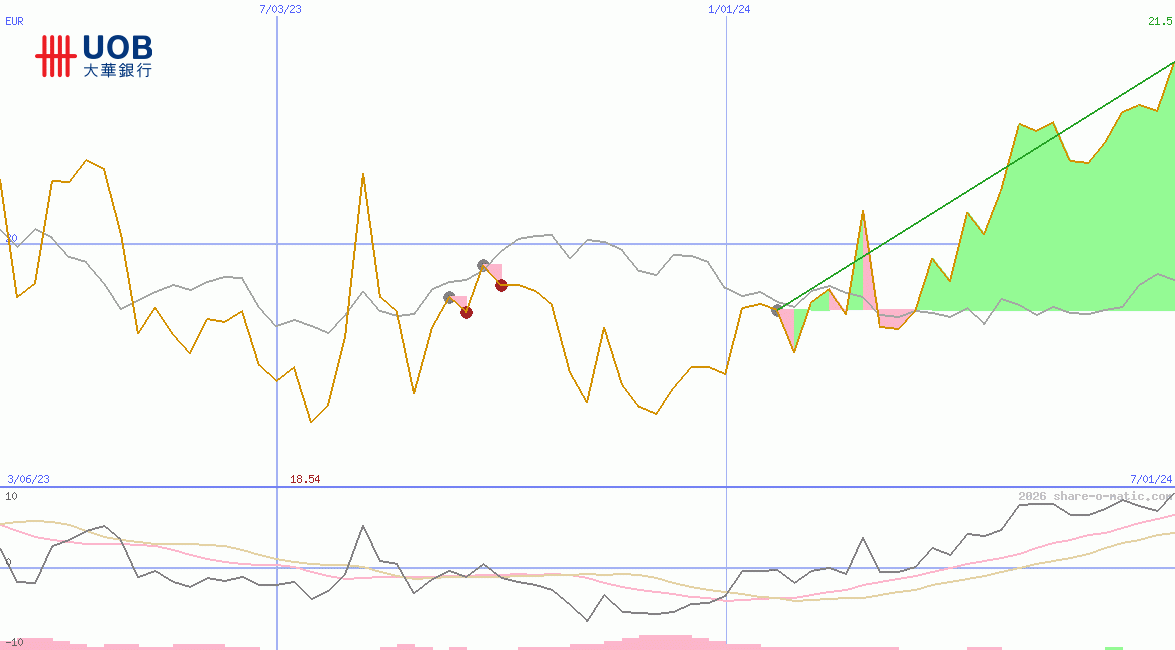This screenshot has width=1175, height=650.
Task: Click the 21.5 price level marker
Action: [x=1161, y=22]
